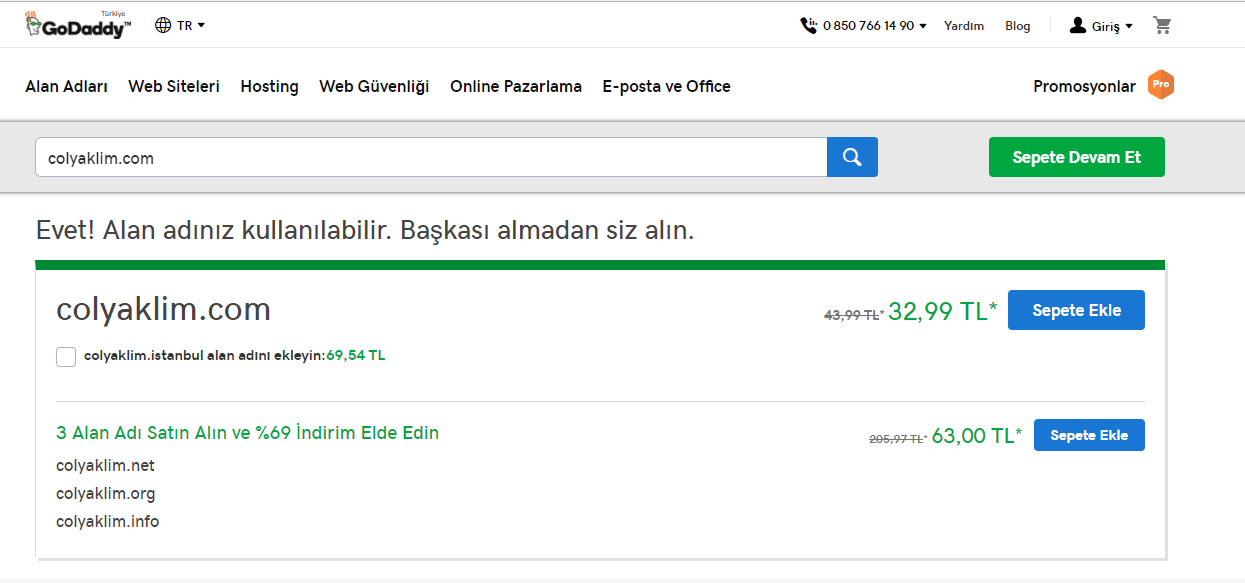Open the Promosyonlar link
The image size is (1245, 583).
1084,86
